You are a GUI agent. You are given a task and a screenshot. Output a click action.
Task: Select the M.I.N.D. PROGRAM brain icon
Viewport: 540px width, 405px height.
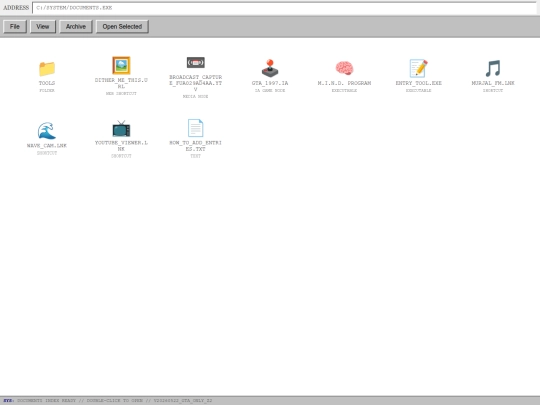coord(344,68)
